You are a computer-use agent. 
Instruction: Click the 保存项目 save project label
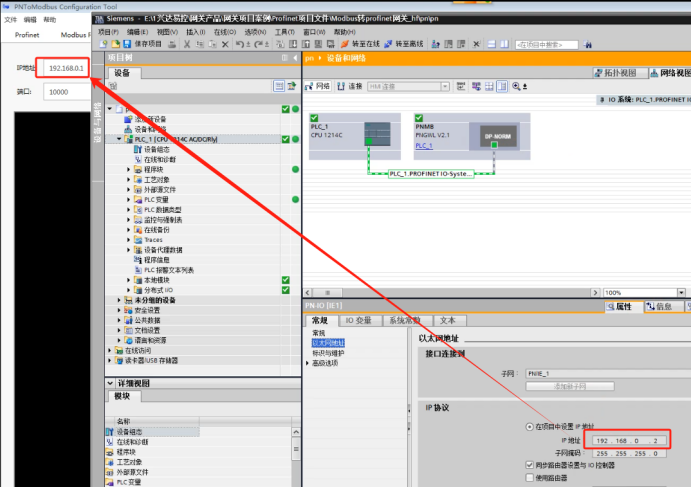pyautogui.click(x=148, y=44)
